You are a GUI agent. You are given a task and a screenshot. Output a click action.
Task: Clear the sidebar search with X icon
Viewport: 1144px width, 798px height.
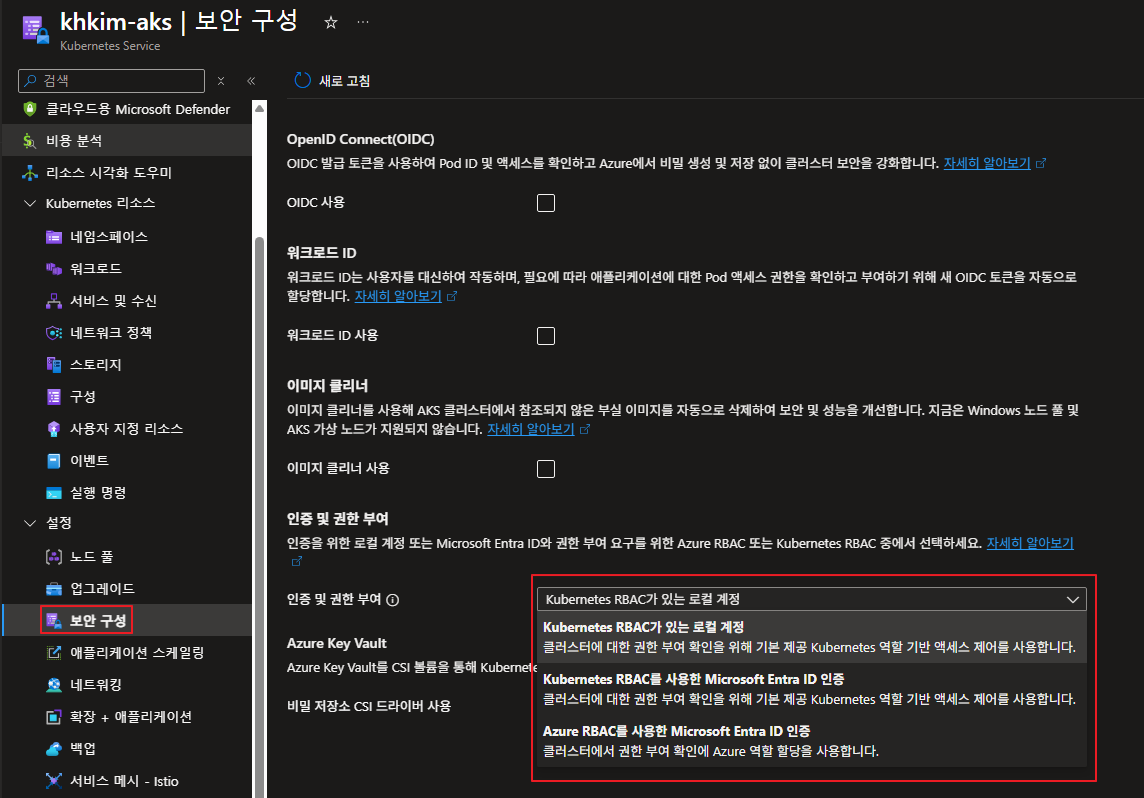click(x=221, y=81)
